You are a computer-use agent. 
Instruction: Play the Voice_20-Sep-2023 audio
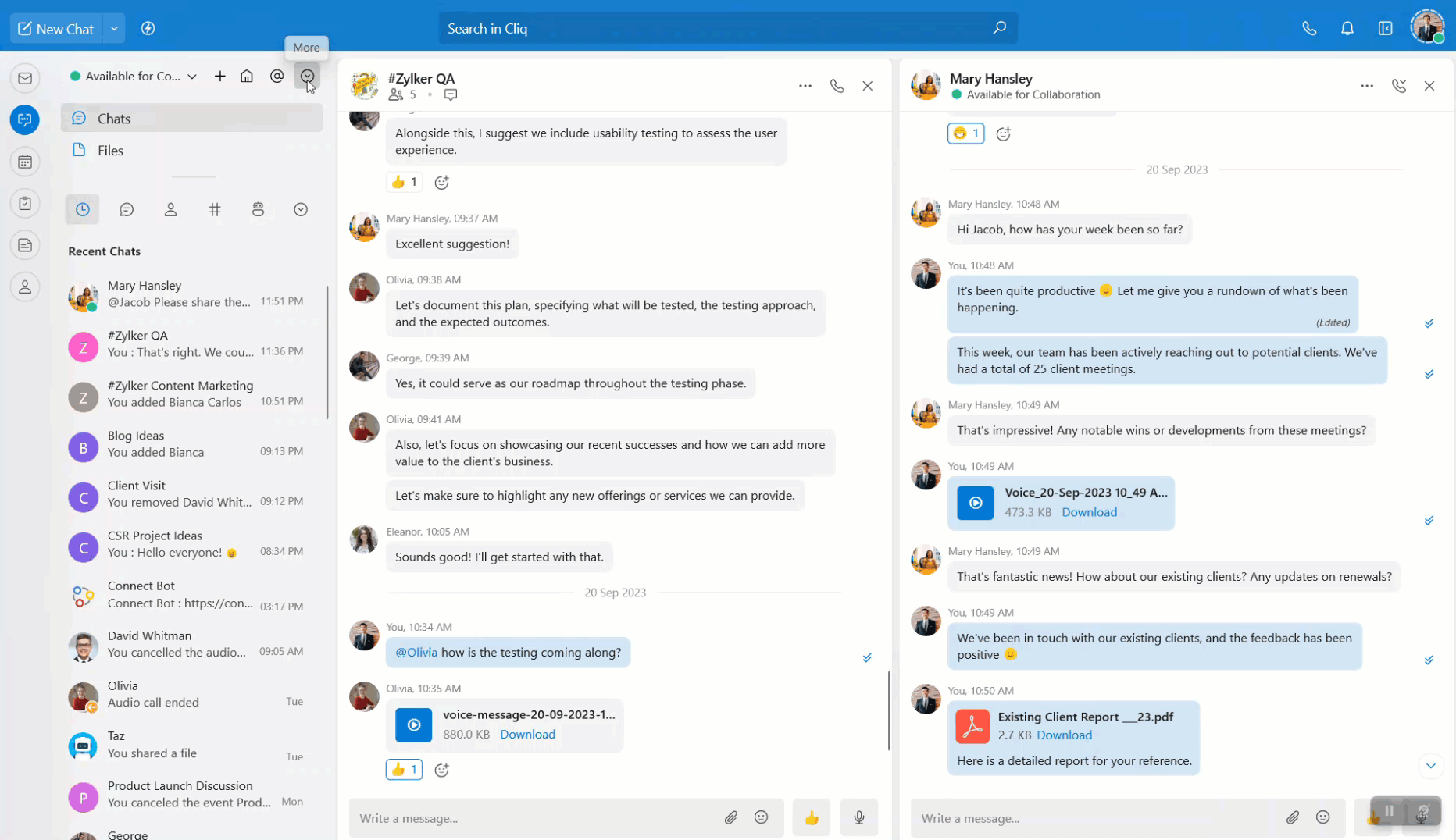point(976,503)
